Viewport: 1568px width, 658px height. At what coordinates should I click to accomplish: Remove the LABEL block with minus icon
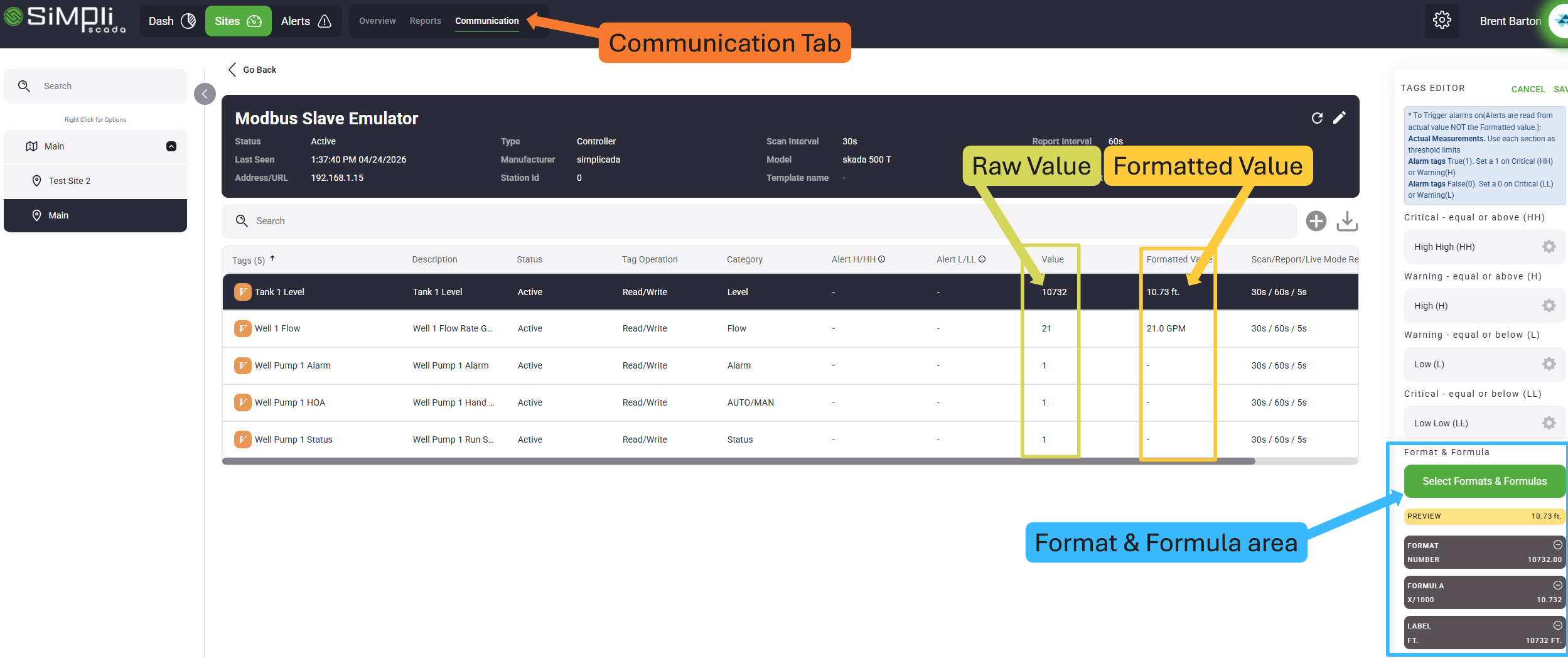(x=1557, y=625)
